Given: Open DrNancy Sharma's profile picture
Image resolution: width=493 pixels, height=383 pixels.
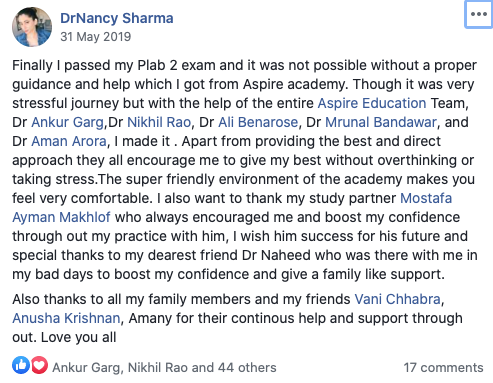Looking at the screenshot, I should coord(32,27).
